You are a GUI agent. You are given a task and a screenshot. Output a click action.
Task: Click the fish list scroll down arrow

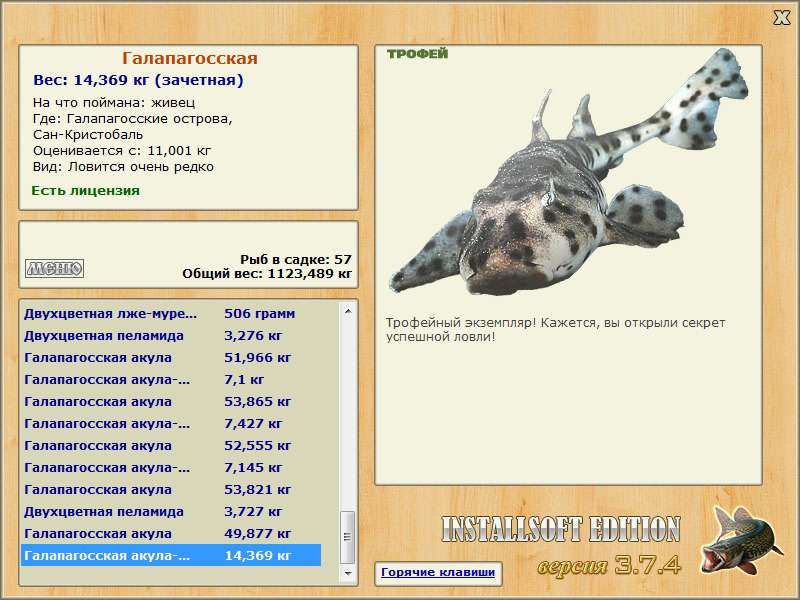pos(348,573)
